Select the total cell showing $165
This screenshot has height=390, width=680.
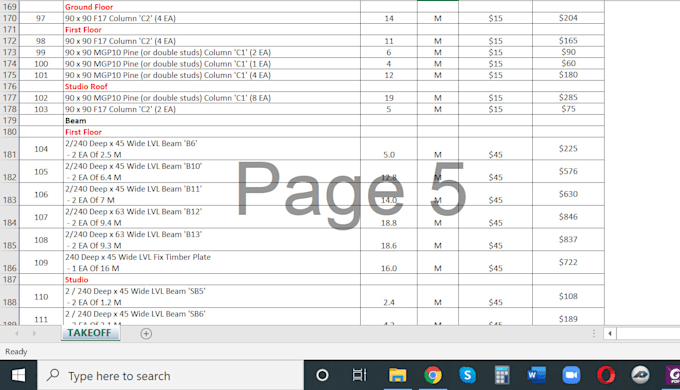click(568, 41)
